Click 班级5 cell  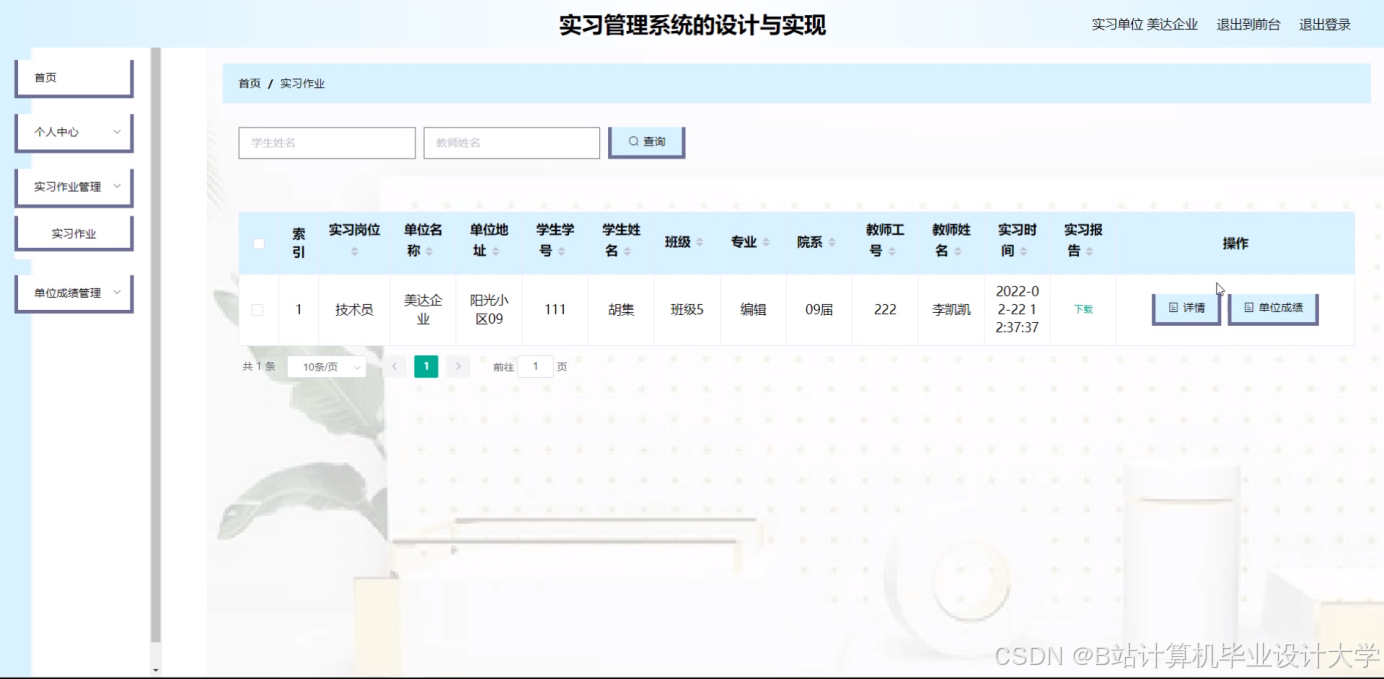[x=687, y=310]
